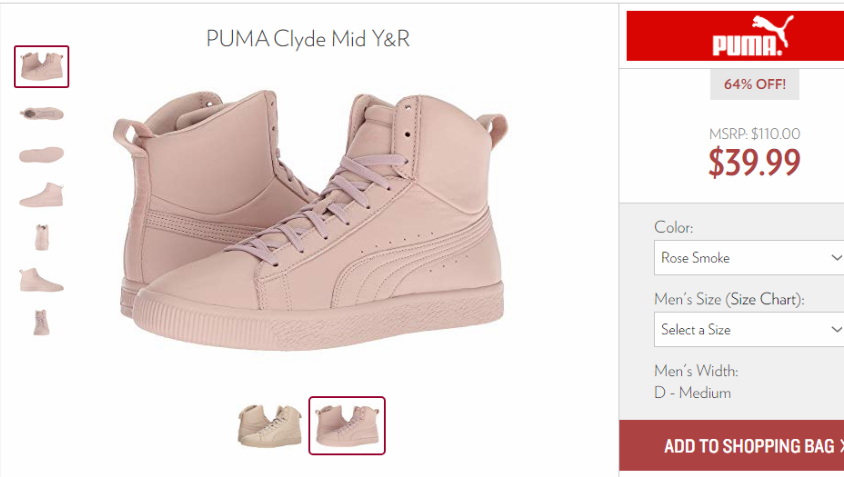View the top-down shoe thumbnail
Viewport: 844px width, 477px height.
click(41, 114)
